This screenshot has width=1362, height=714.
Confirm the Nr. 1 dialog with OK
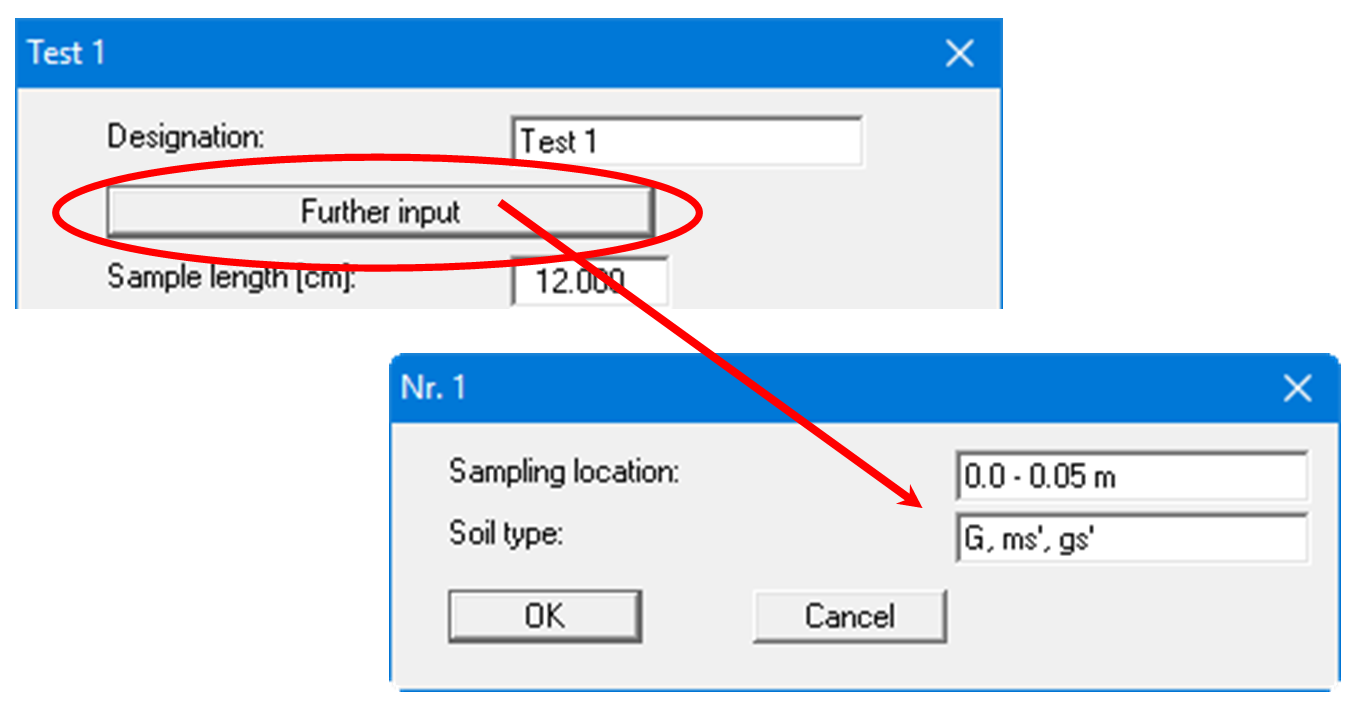coord(544,616)
